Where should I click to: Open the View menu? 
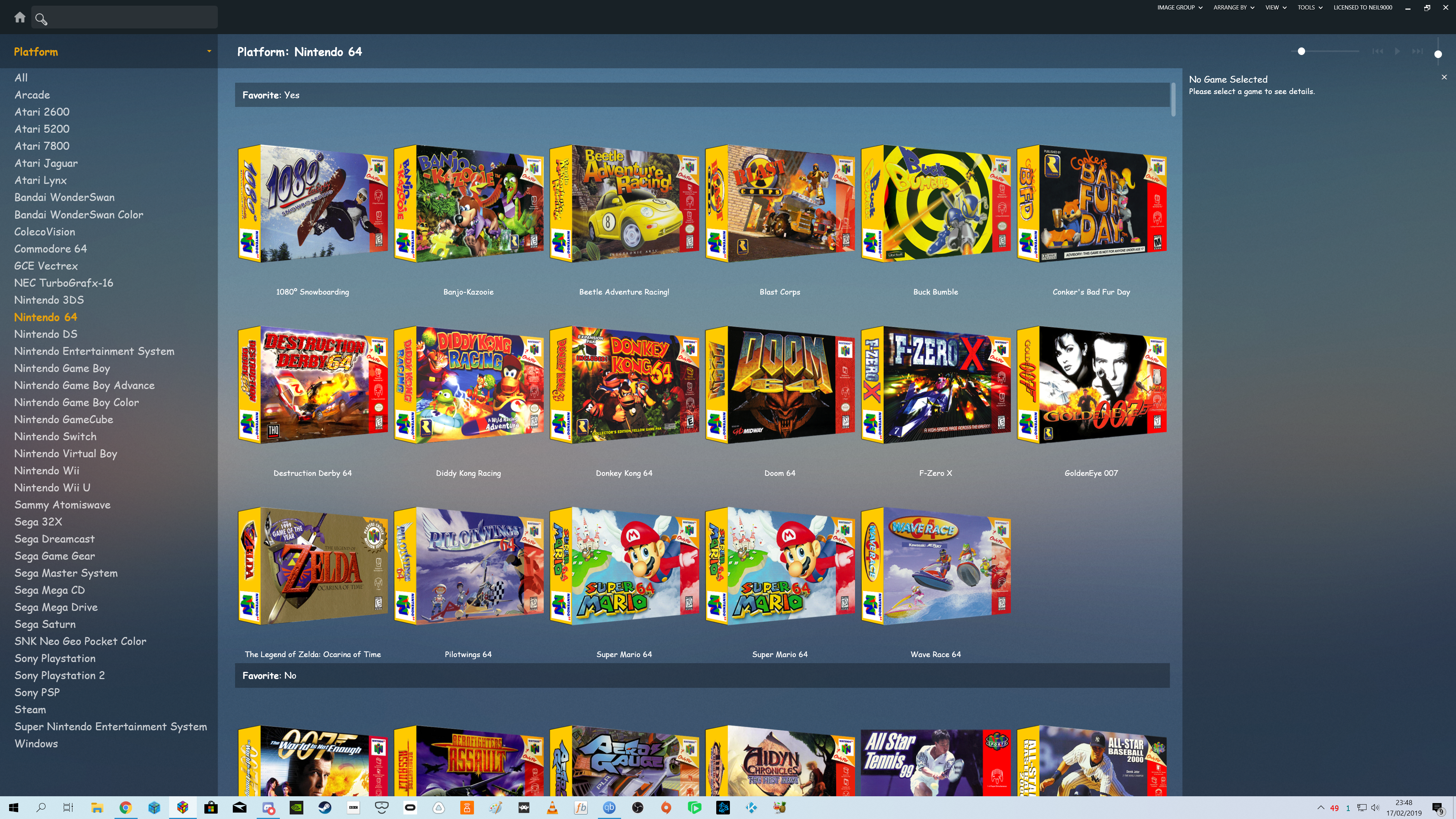[1276, 7]
